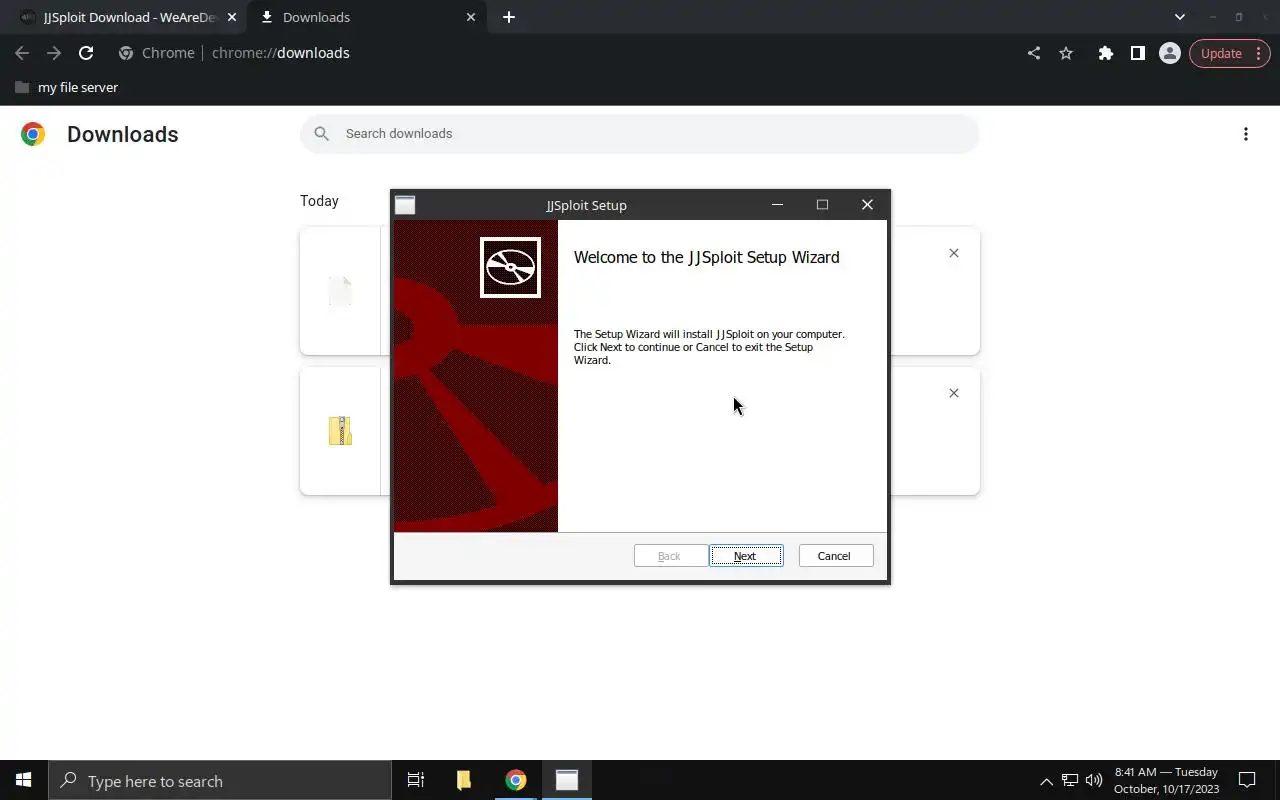Click the installer app on the taskbar

coord(567,781)
